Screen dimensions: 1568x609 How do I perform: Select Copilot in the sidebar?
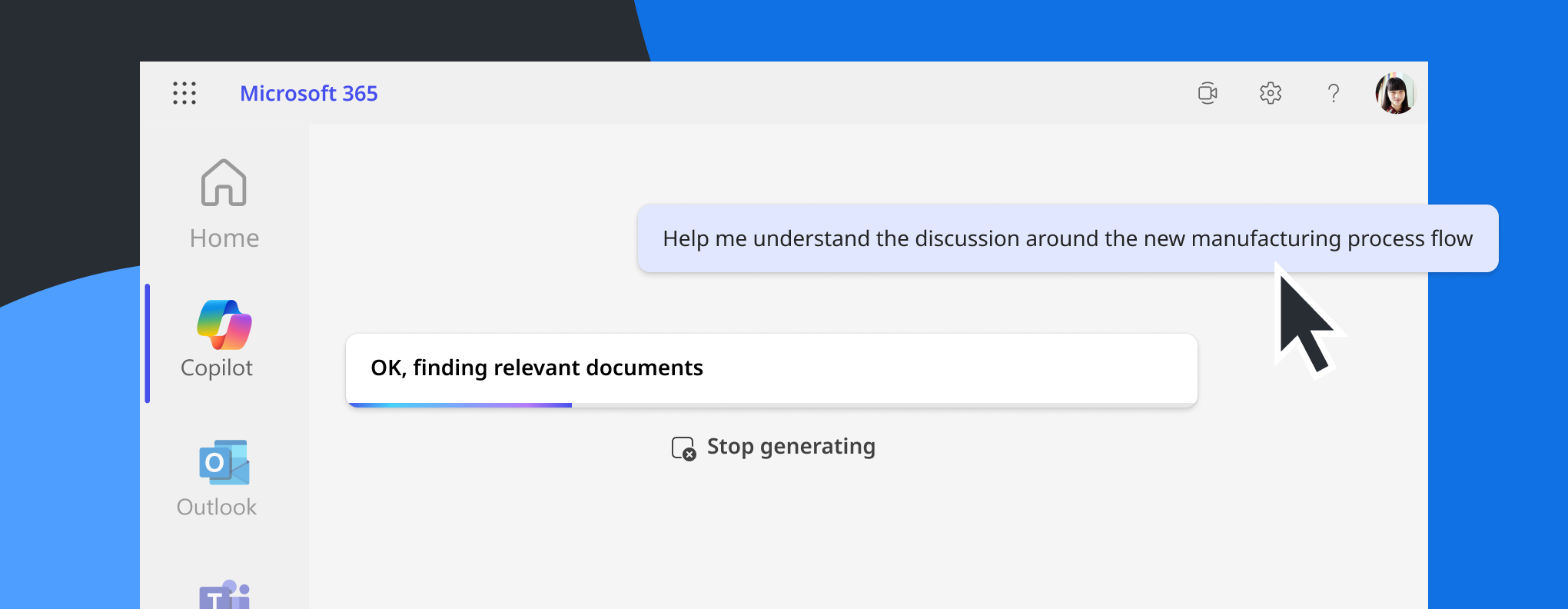point(217,339)
